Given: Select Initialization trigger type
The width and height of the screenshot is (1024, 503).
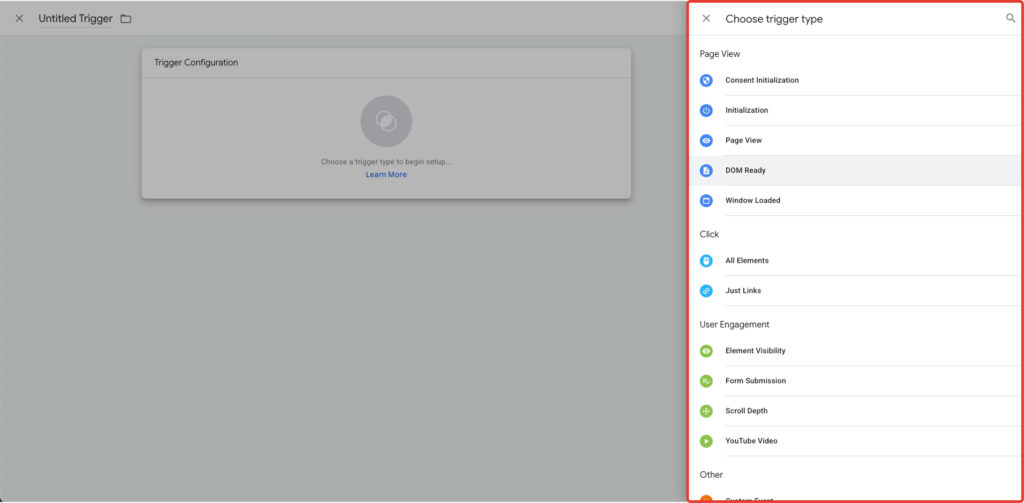Looking at the screenshot, I should 857,110.
